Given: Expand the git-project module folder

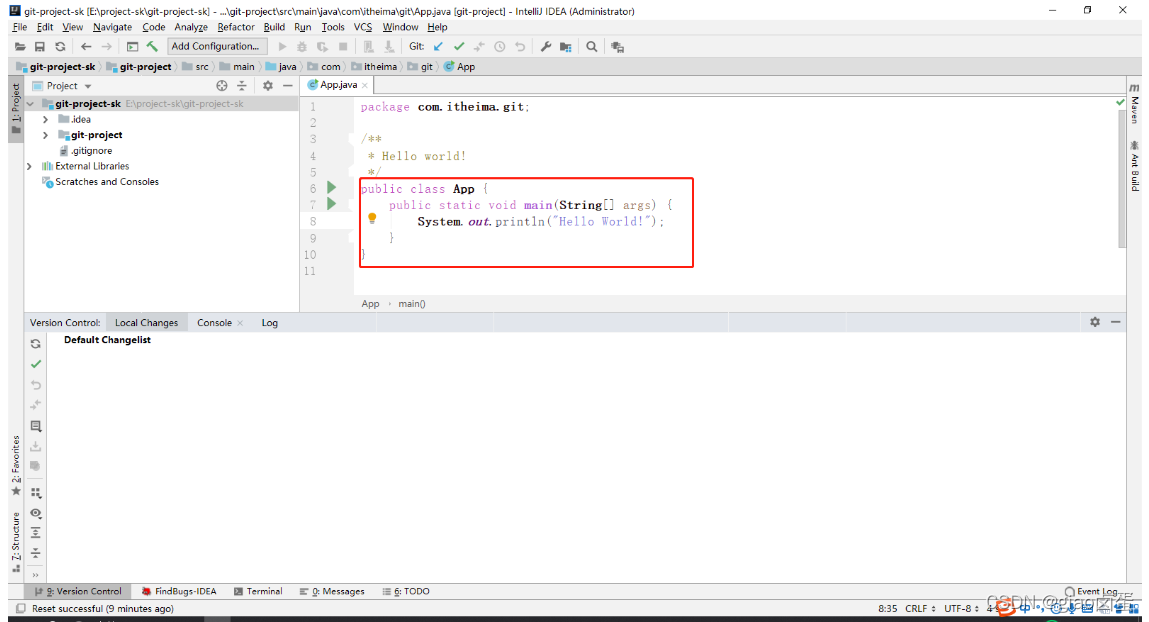Looking at the screenshot, I should pyautogui.click(x=45, y=135).
